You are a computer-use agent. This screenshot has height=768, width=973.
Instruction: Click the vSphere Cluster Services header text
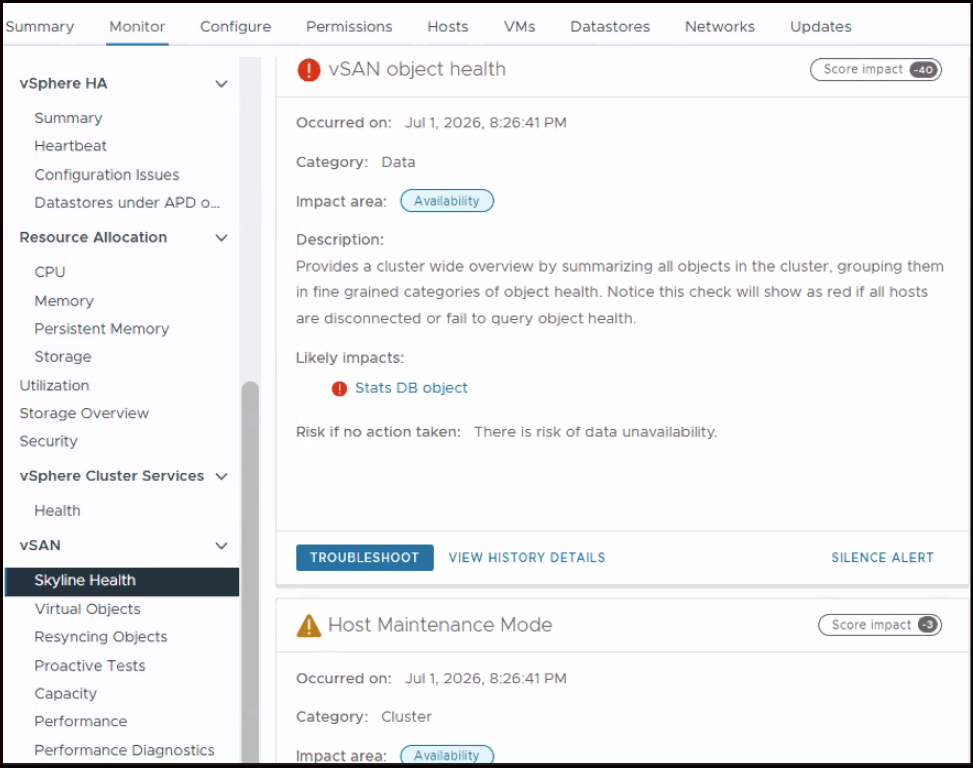tap(112, 476)
